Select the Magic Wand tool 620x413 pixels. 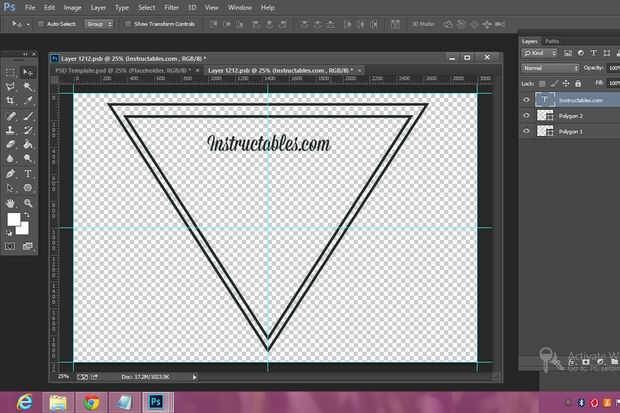tap(28, 86)
